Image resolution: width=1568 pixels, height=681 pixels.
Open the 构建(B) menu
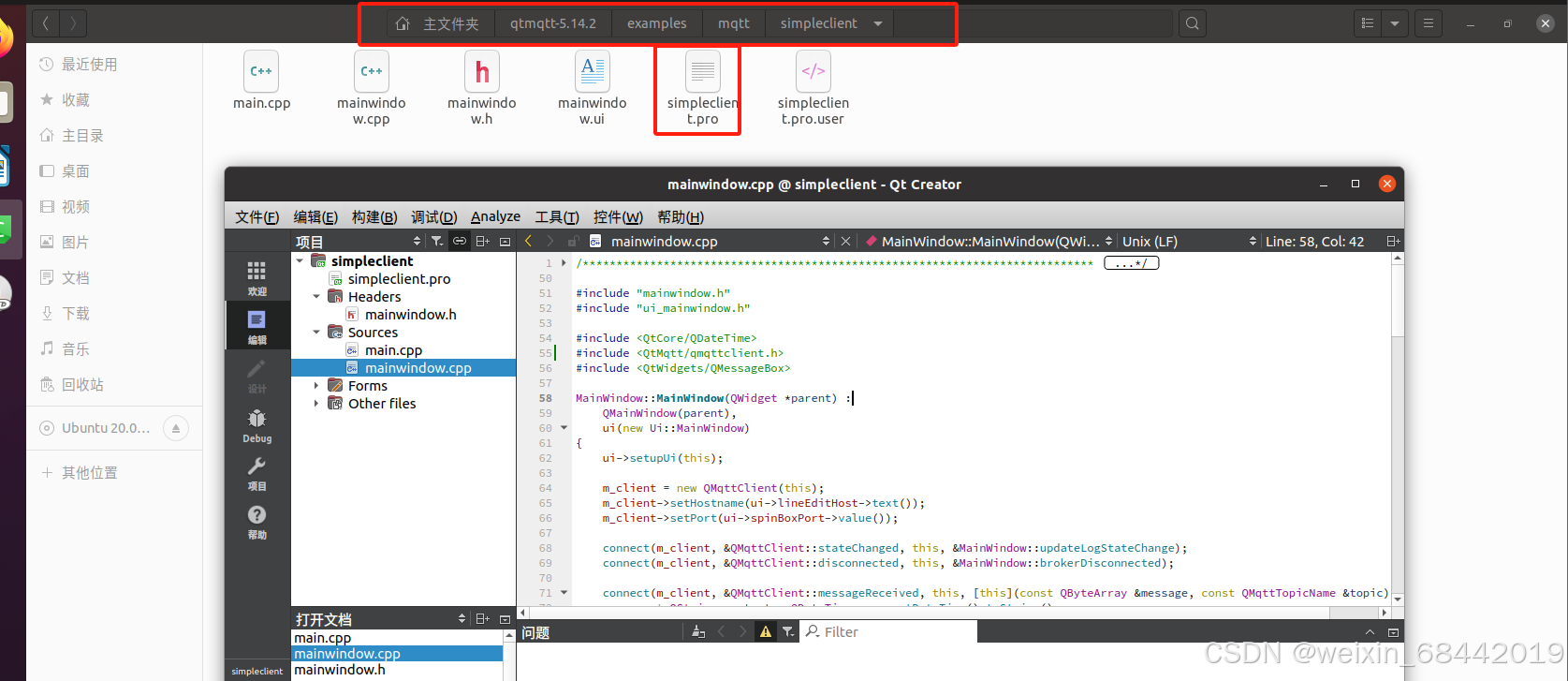click(x=374, y=216)
